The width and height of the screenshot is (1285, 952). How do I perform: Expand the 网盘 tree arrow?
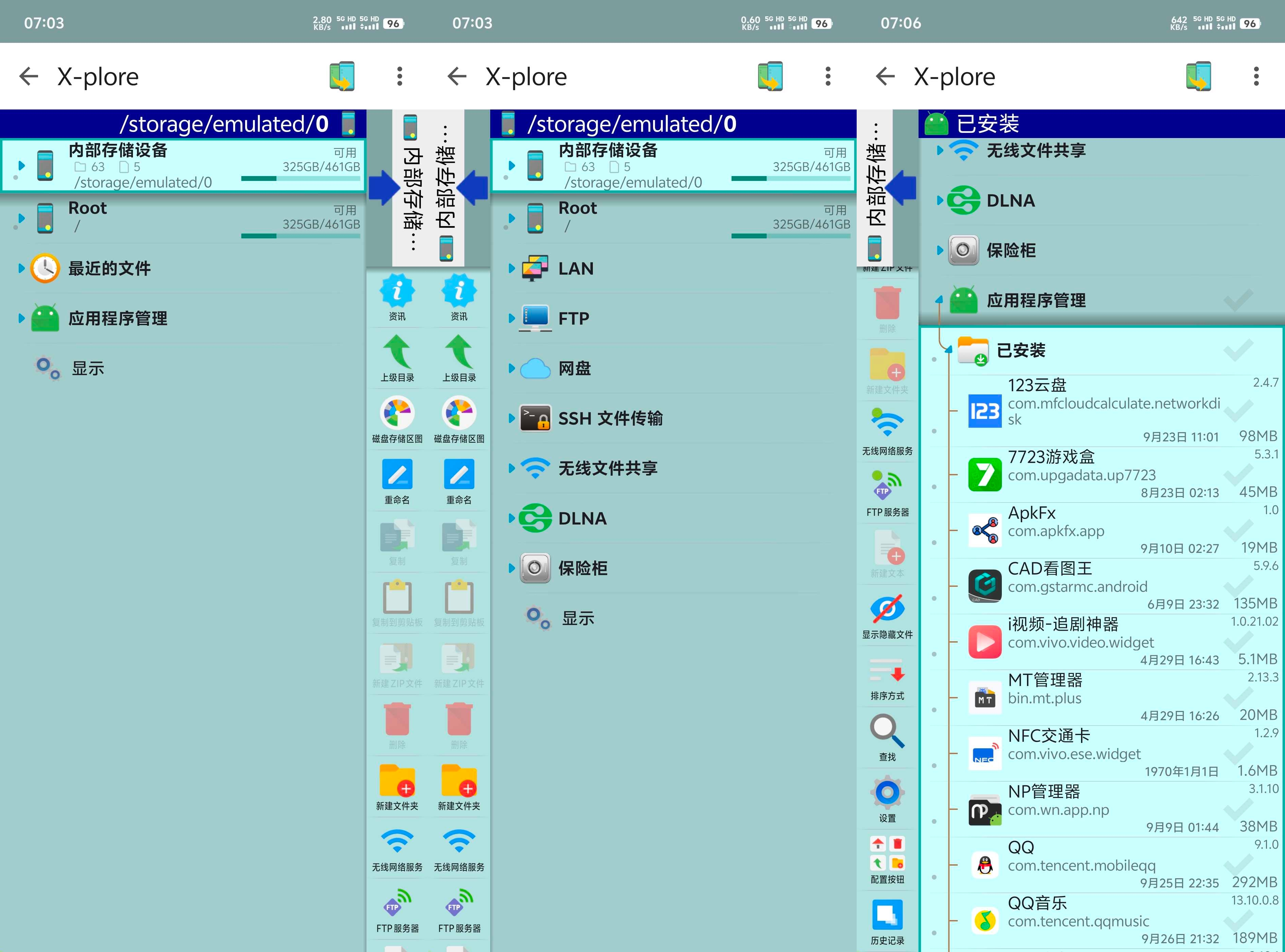point(511,368)
